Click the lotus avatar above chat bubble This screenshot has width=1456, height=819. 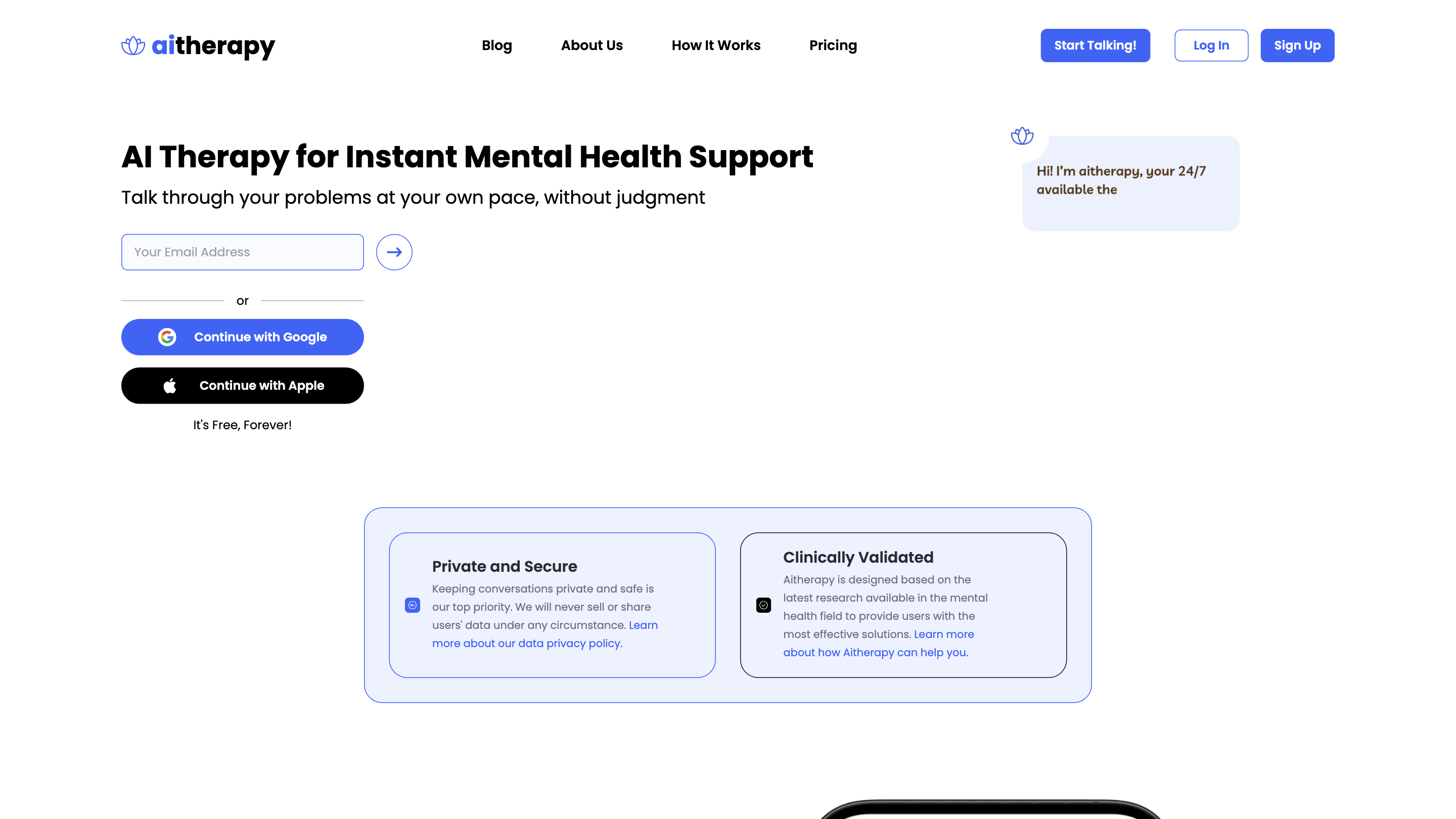click(x=1022, y=135)
